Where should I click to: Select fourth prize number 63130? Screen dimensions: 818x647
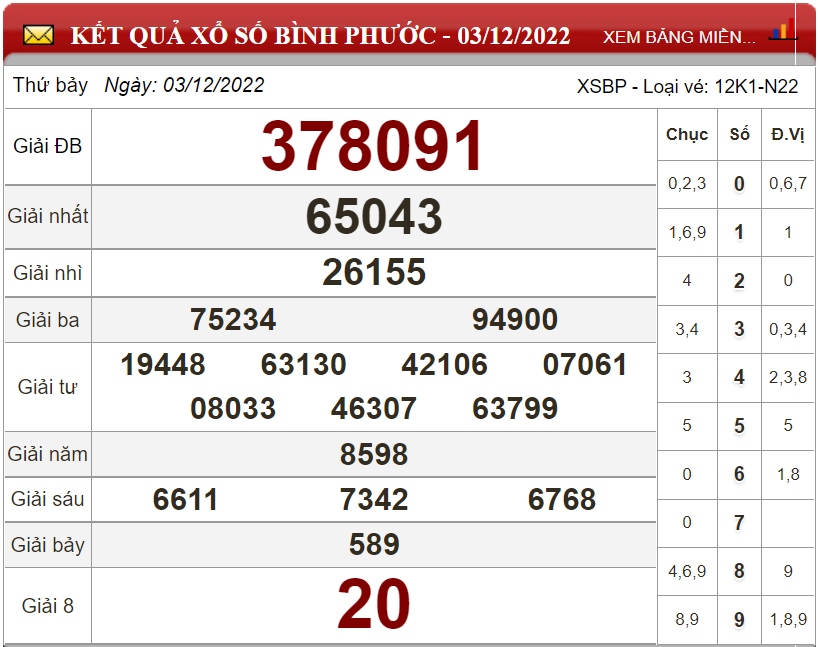tap(304, 364)
